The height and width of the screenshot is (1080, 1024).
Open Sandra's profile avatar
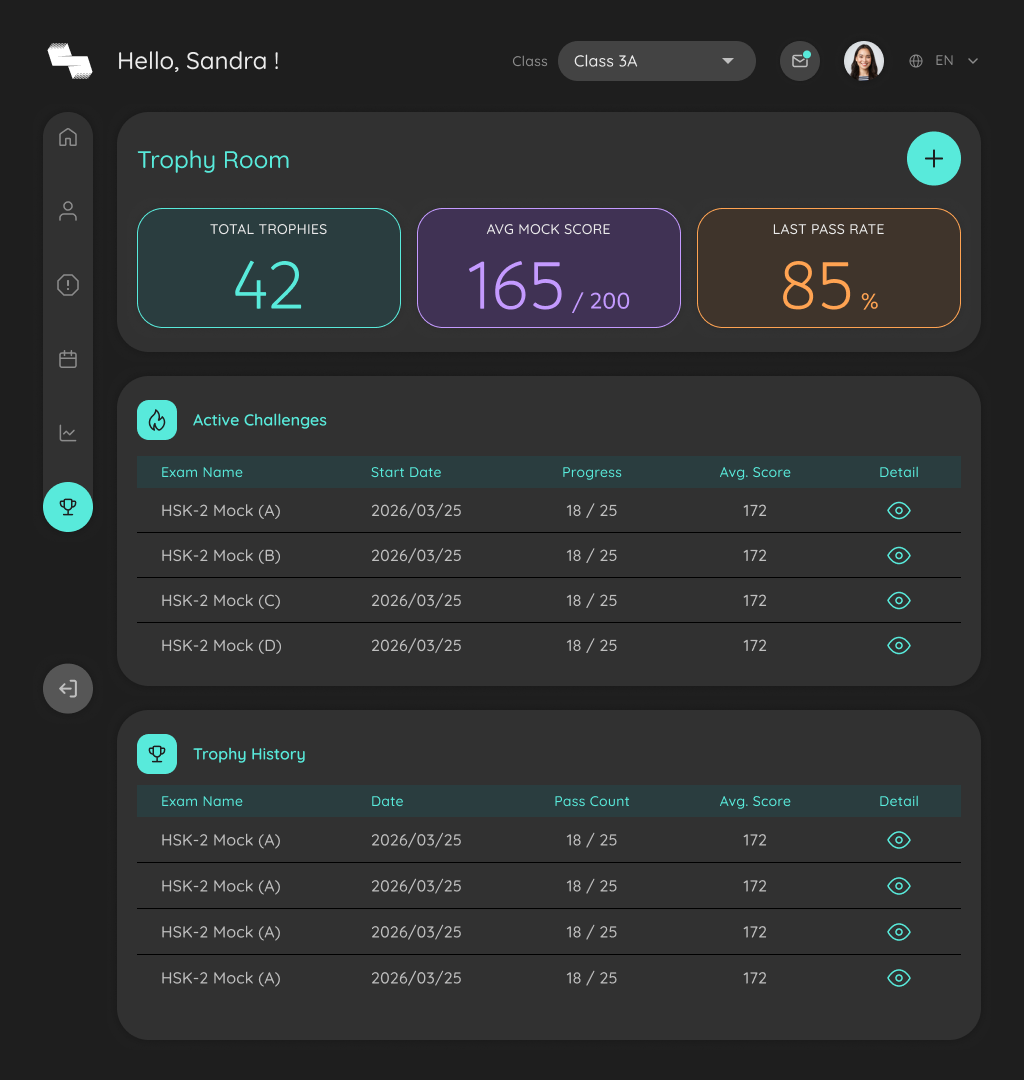[x=864, y=61]
